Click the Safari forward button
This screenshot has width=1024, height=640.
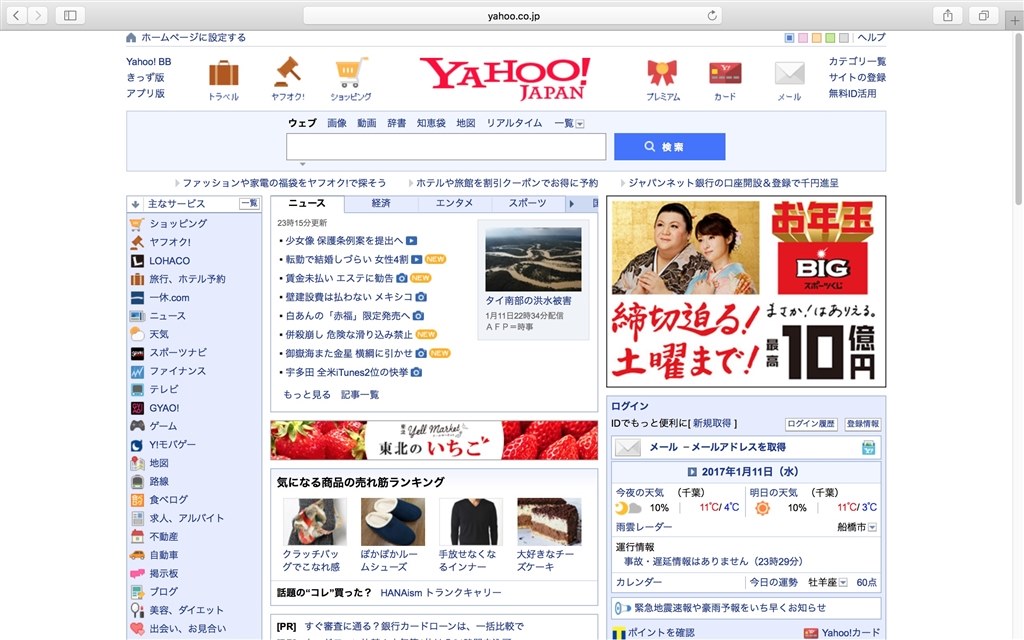(38, 15)
